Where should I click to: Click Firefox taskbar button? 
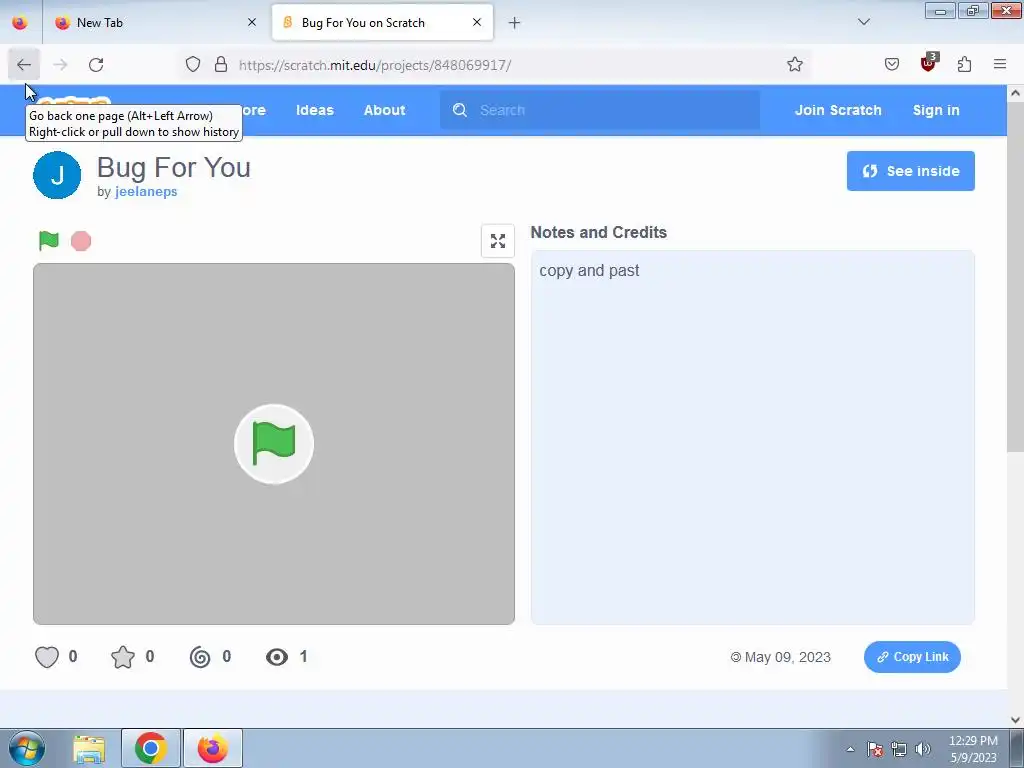coord(213,749)
